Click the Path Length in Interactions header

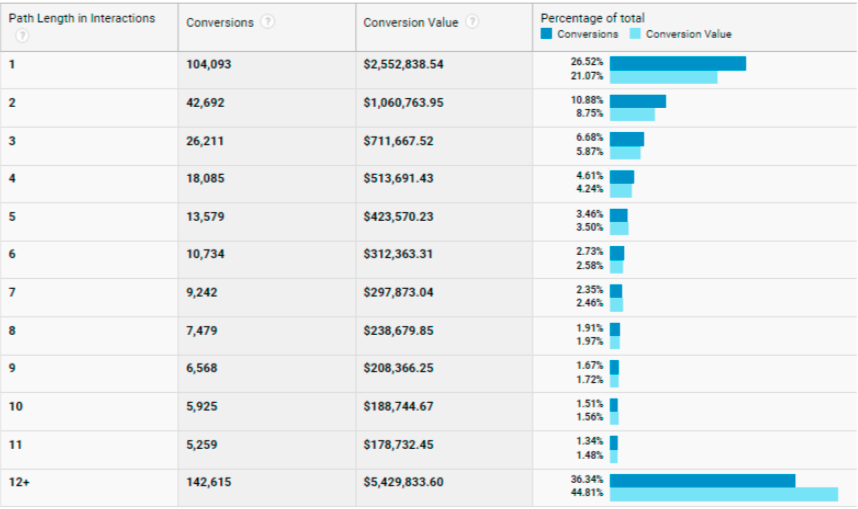point(82,18)
